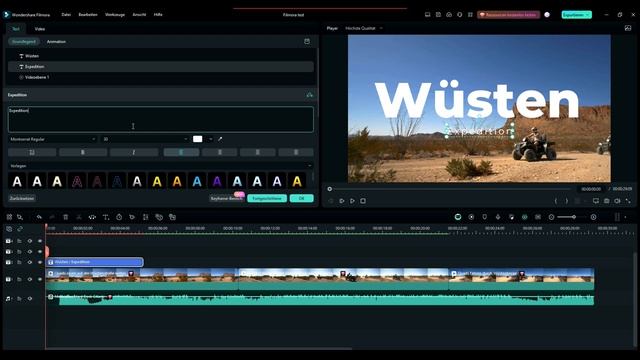Open the user account avatar
Viewport: 640px width, 360px height.
coord(547,15)
